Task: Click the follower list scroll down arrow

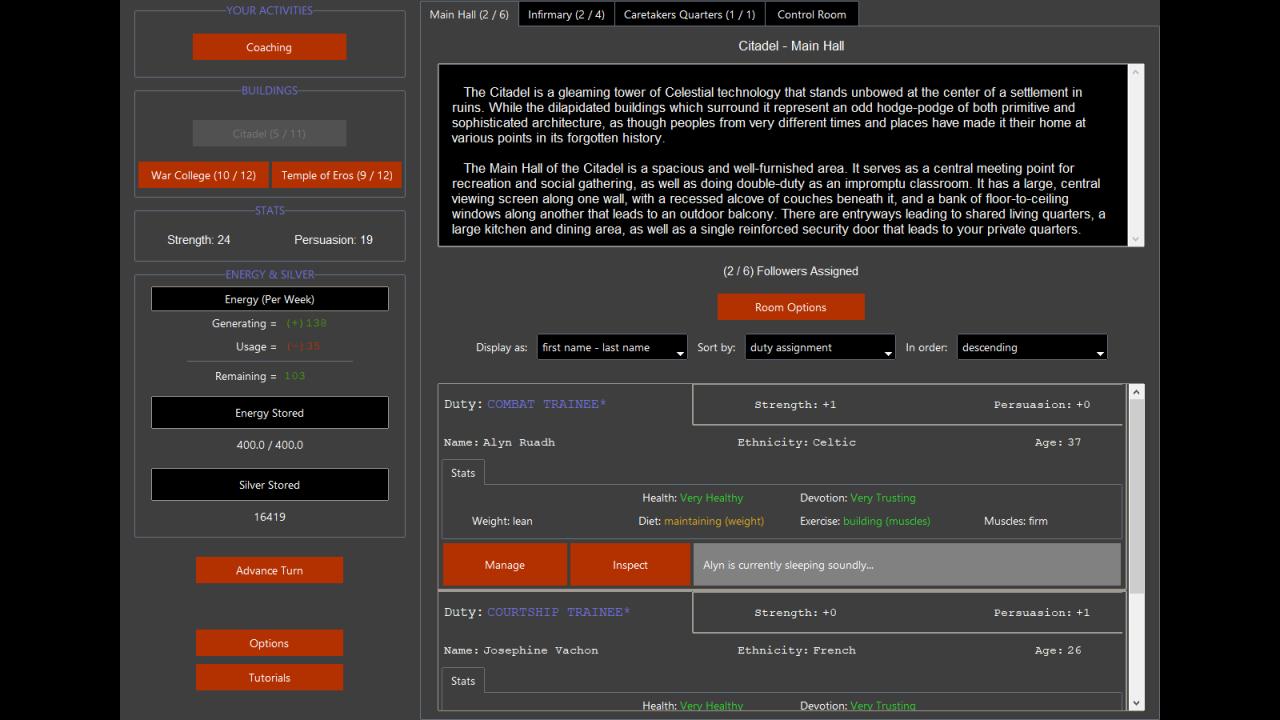Action: pos(1135,703)
